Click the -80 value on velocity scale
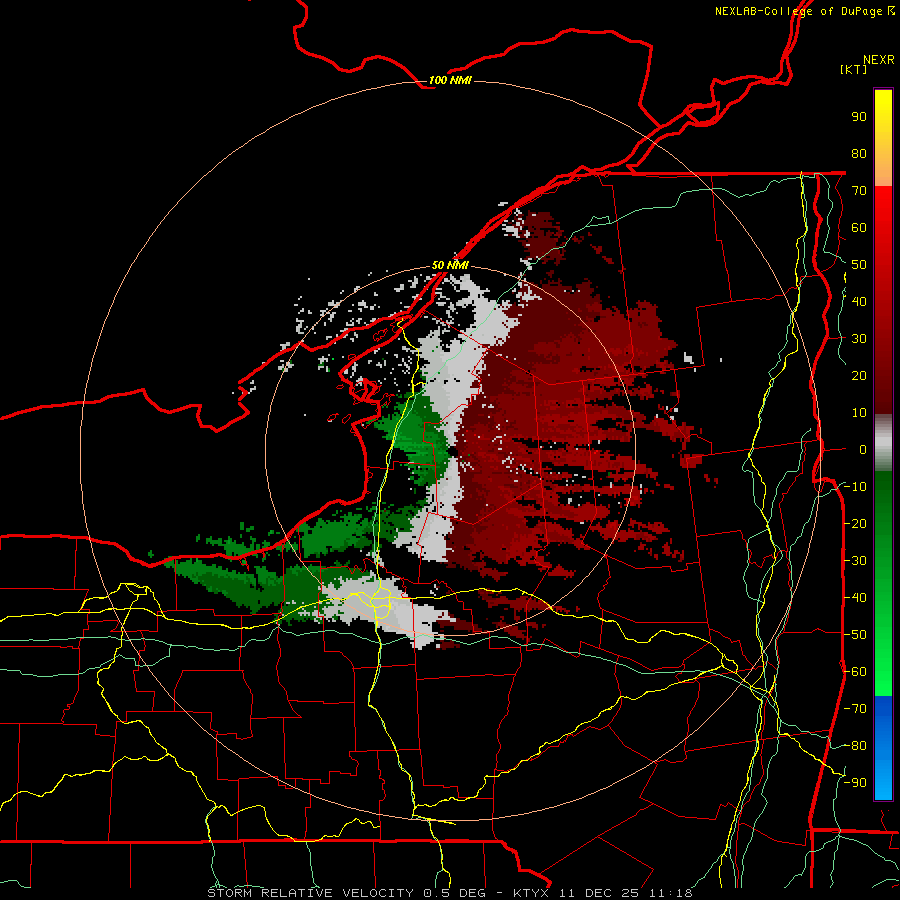Viewport: 900px width, 900px height. [855, 746]
